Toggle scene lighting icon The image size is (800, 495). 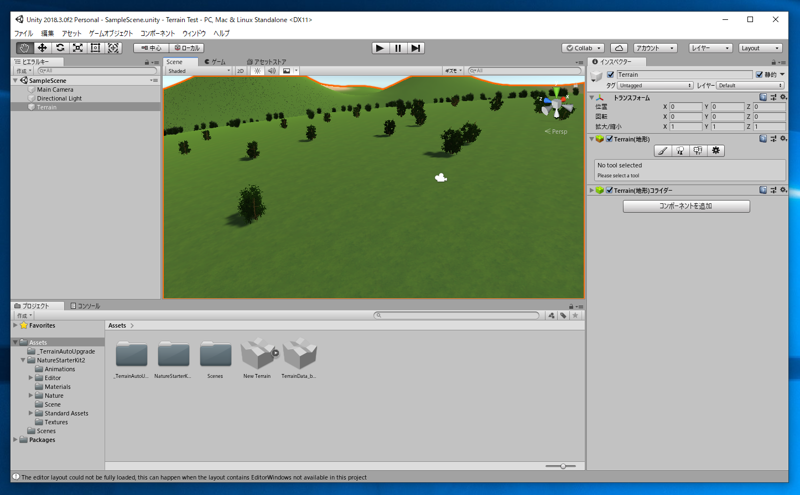tap(257, 71)
